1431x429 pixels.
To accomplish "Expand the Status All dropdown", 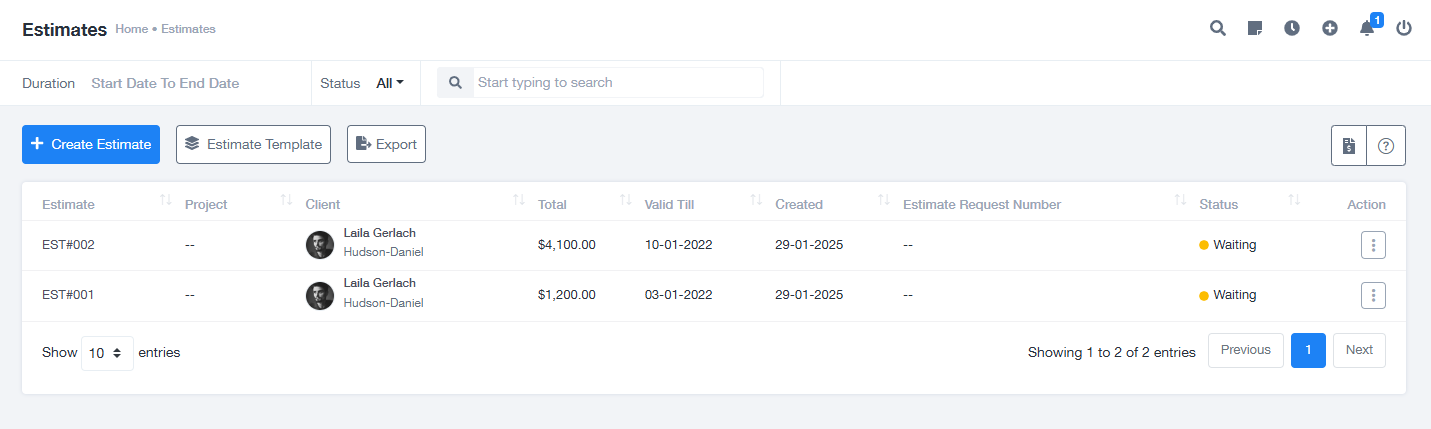I will tap(390, 83).
